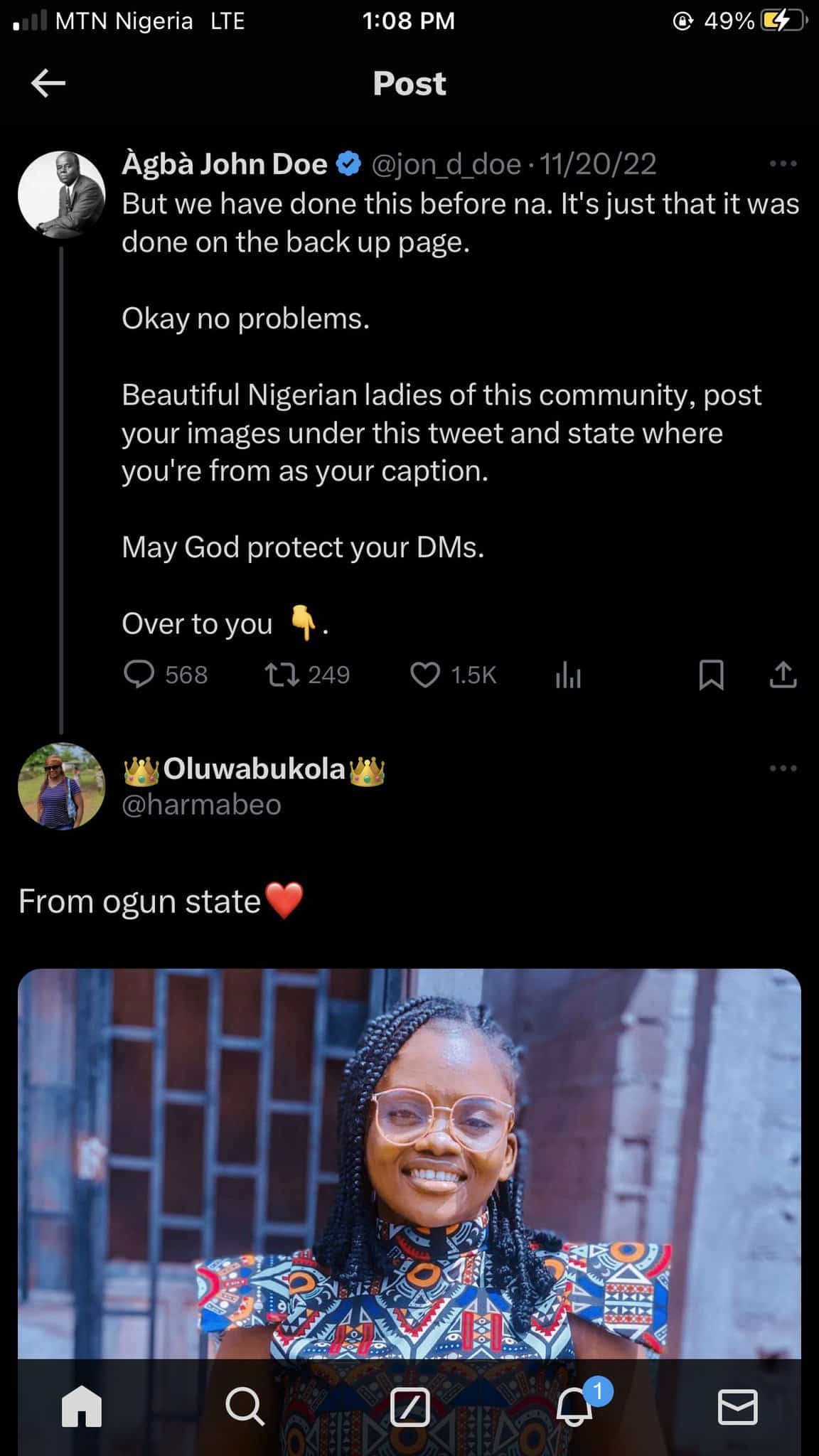The height and width of the screenshot is (1456, 819).
Task: Open reply icon on John Doe's tweet
Action: [x=139, y=674]
